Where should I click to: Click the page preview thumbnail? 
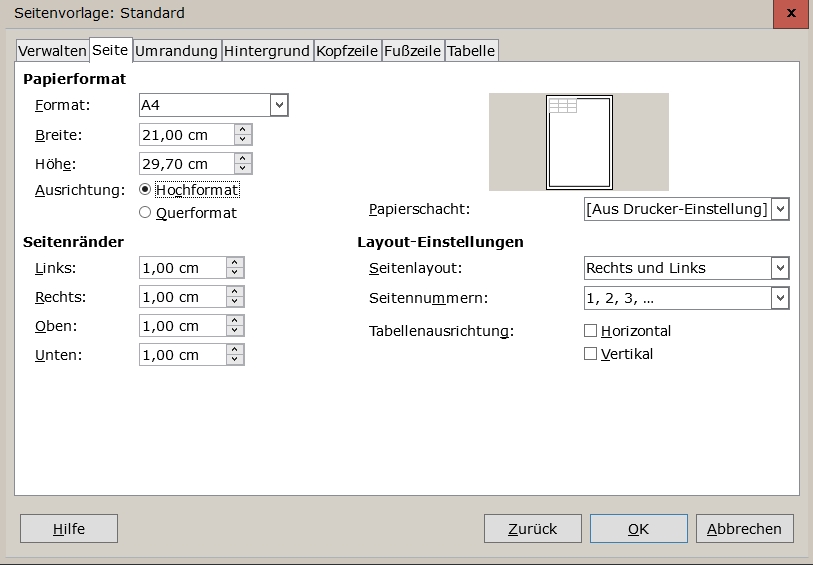579,142
